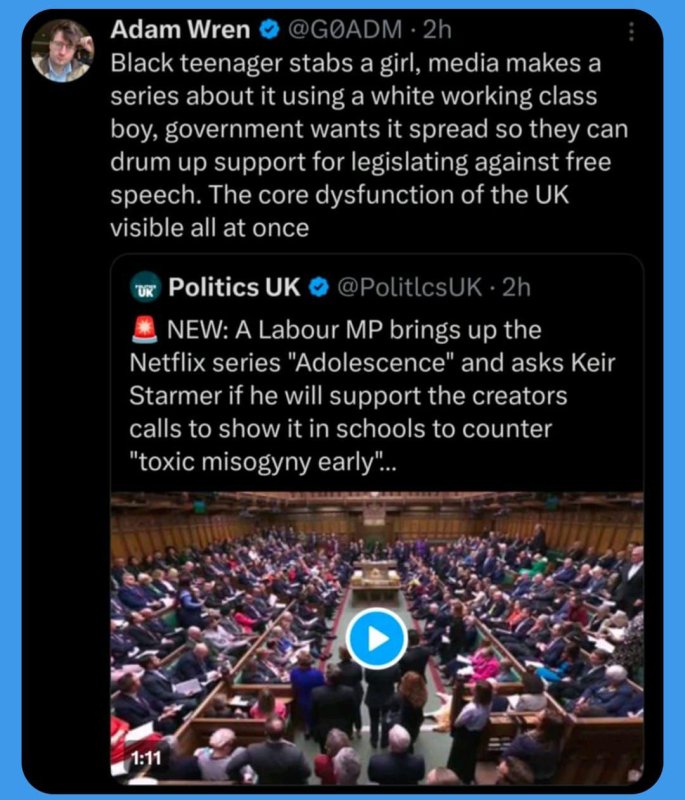This screenshot has width=685, height=800.
Task: Click the tweet's opening line 'Black teenager stabs'
Action: (200, 63)
